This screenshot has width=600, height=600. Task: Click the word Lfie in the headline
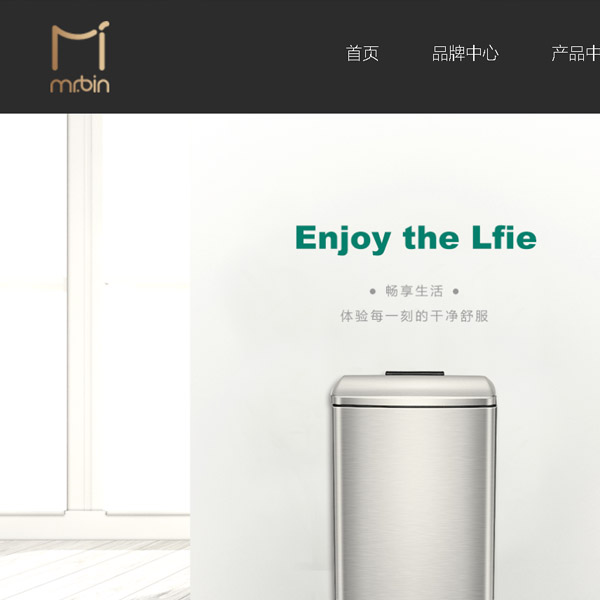point(504,237)
